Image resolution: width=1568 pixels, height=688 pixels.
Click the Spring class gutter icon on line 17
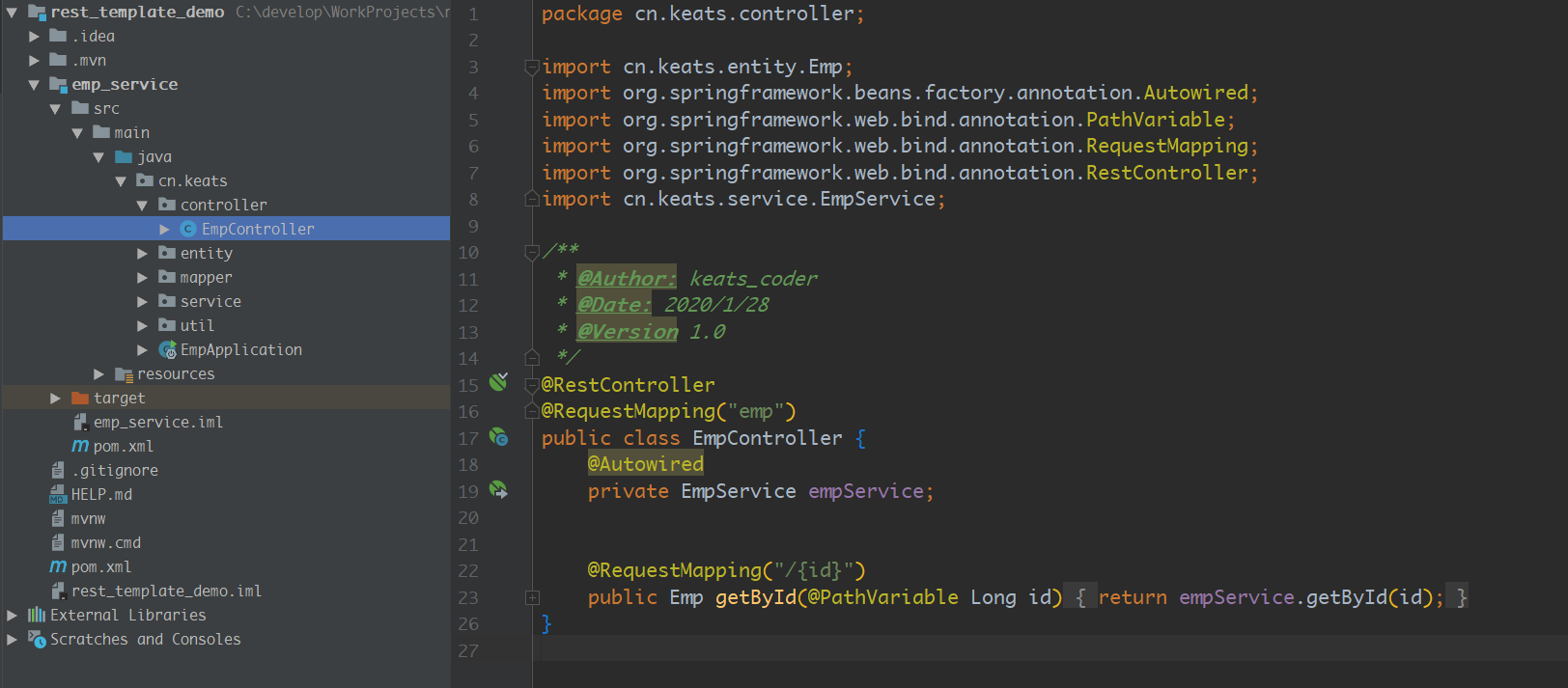pyautogui.click(x=498, y=437)
